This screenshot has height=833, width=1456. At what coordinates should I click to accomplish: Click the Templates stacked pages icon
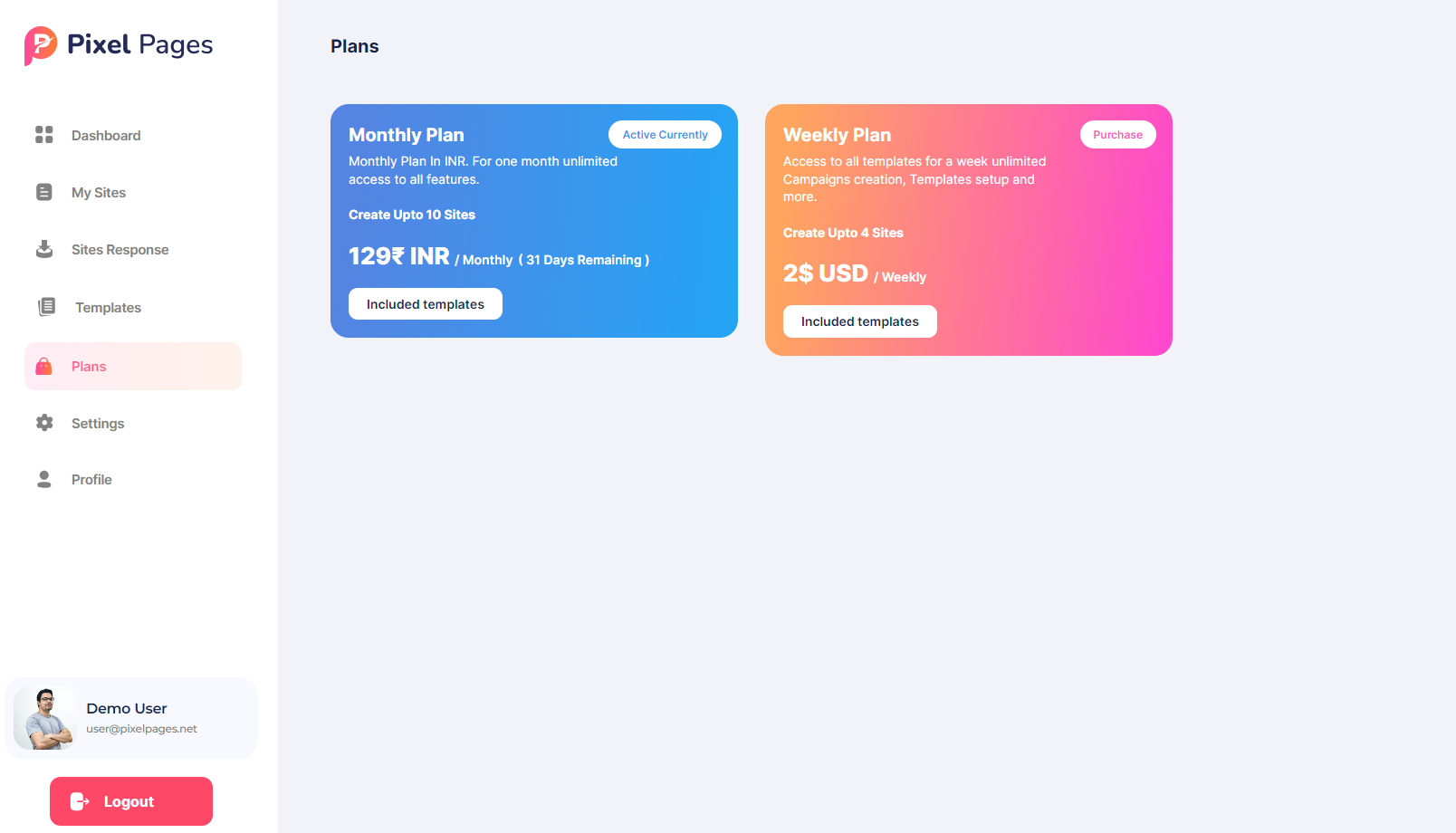click(47, 307)
